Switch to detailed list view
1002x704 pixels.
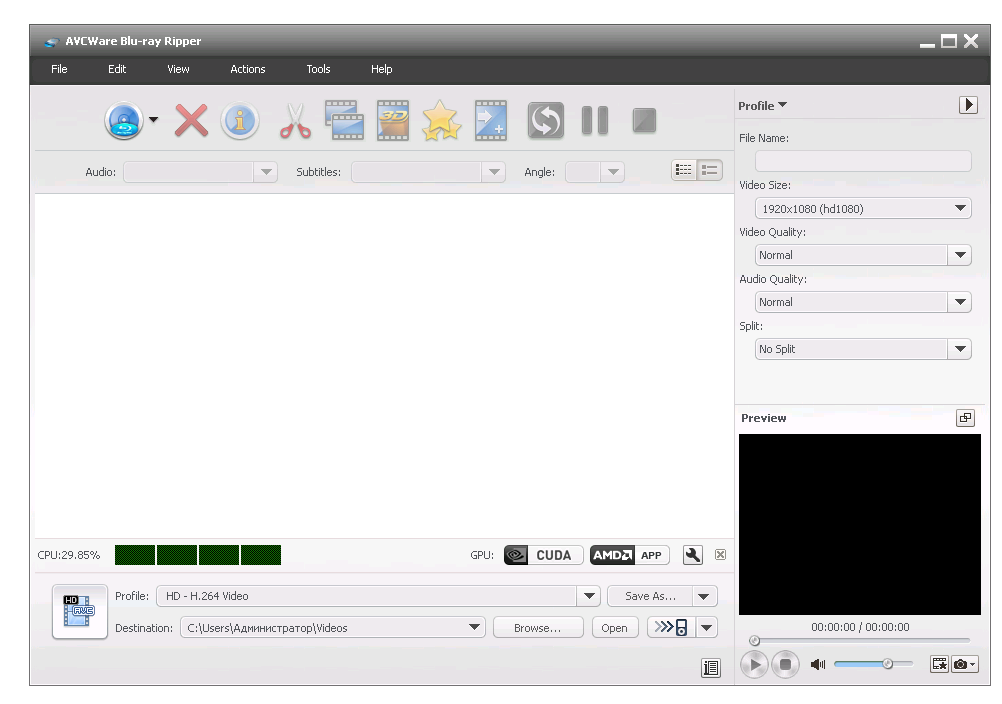click(x=709, y=171)
